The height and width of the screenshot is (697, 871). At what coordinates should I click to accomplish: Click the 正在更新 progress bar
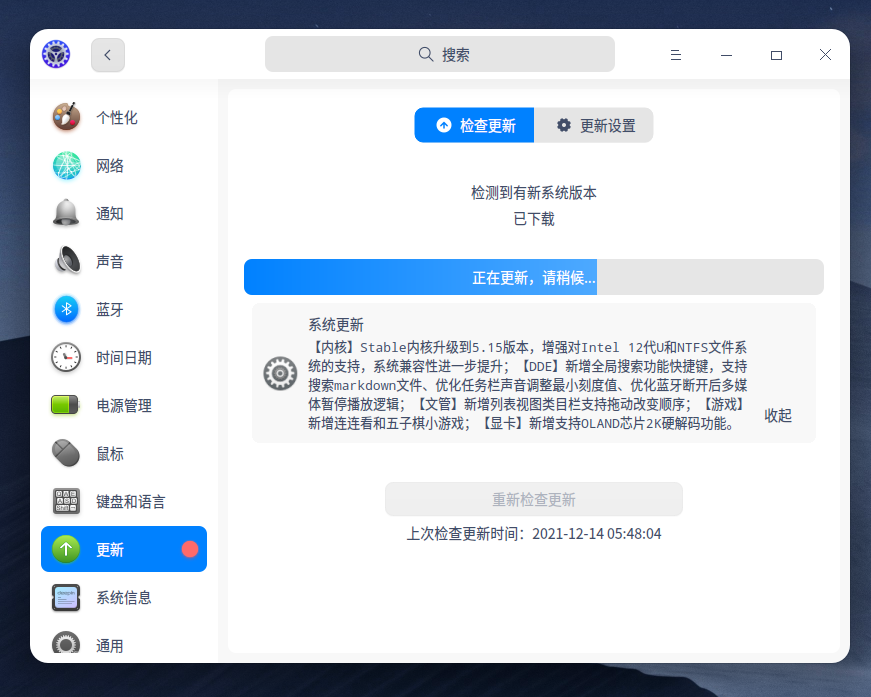[534, 277]
